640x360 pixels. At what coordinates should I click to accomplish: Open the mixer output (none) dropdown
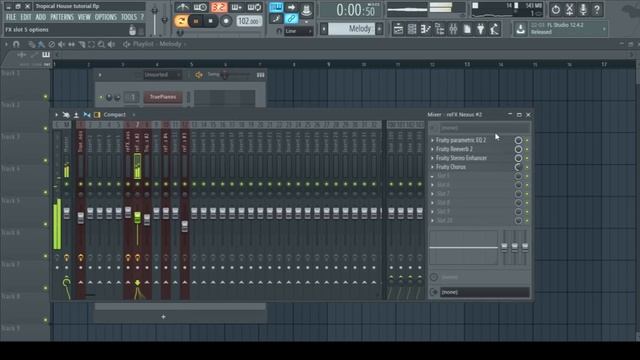(484, 292)
